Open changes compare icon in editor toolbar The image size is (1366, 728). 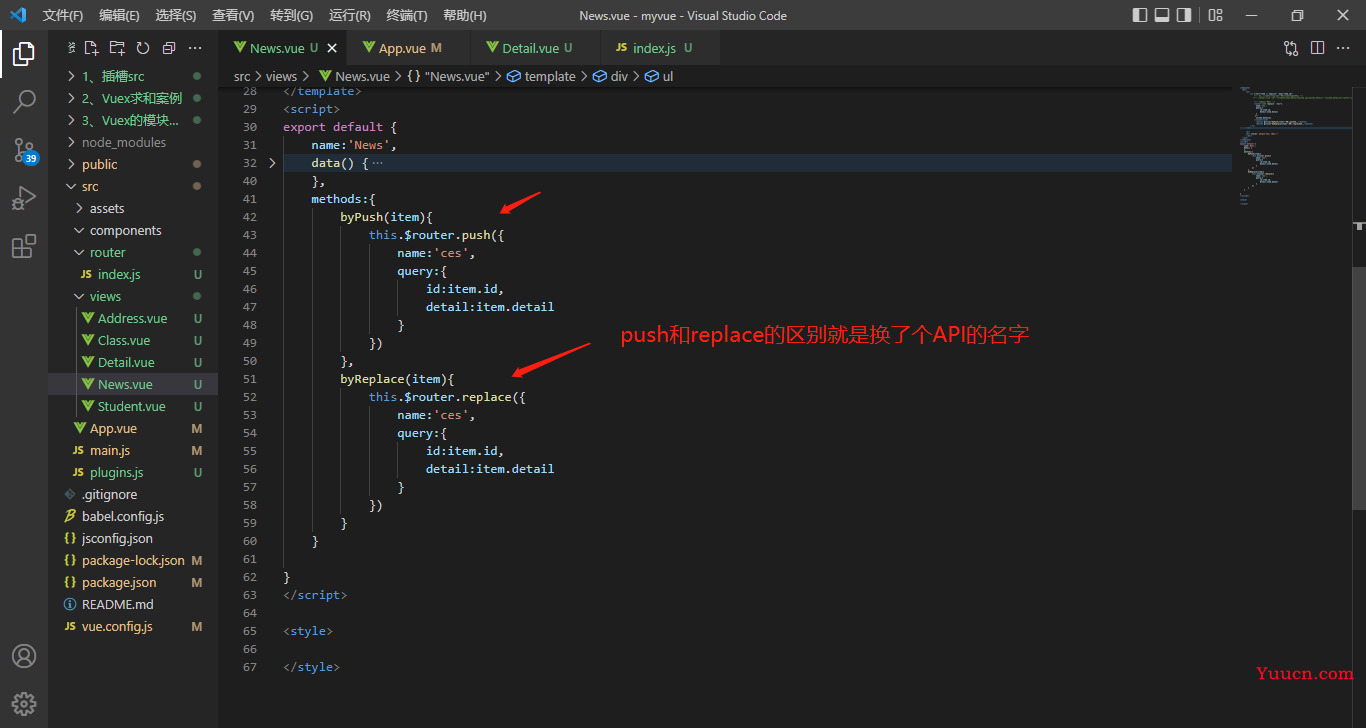click(x=1291, y=48)
